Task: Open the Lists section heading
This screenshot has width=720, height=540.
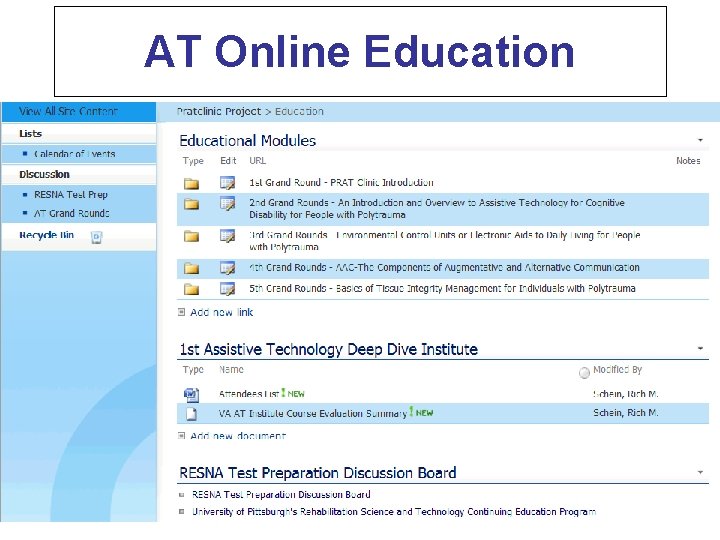Action: pos(30,134)
